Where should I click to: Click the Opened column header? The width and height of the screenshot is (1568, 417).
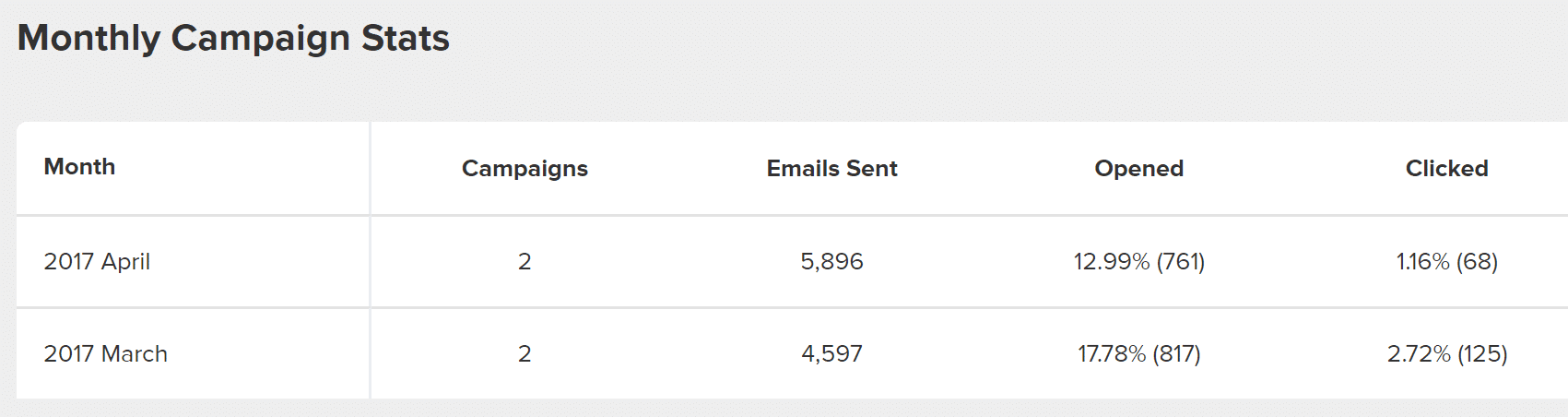pyautogui.click(x=1138, y=169)
